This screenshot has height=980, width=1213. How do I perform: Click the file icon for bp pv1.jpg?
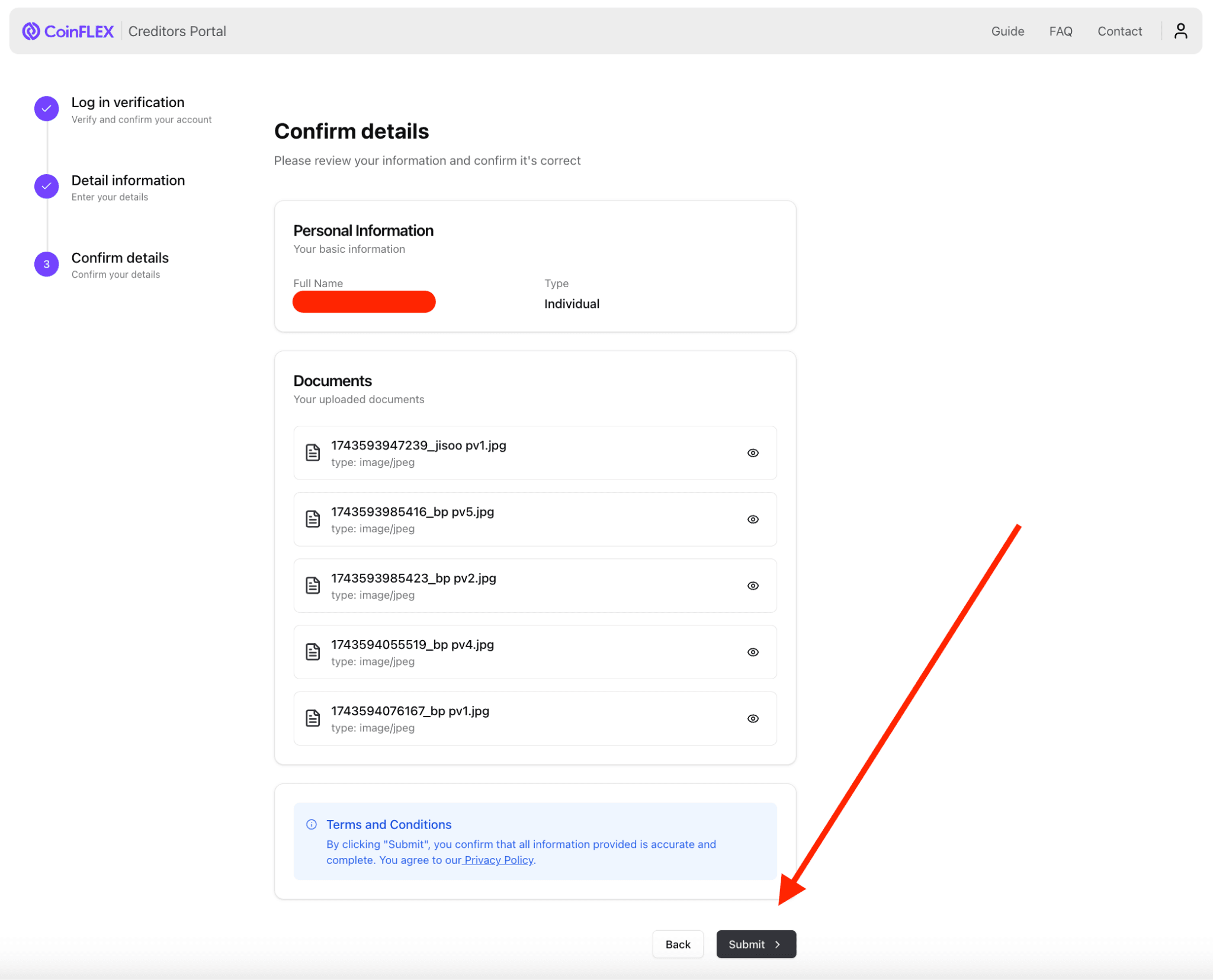(313, 718)
